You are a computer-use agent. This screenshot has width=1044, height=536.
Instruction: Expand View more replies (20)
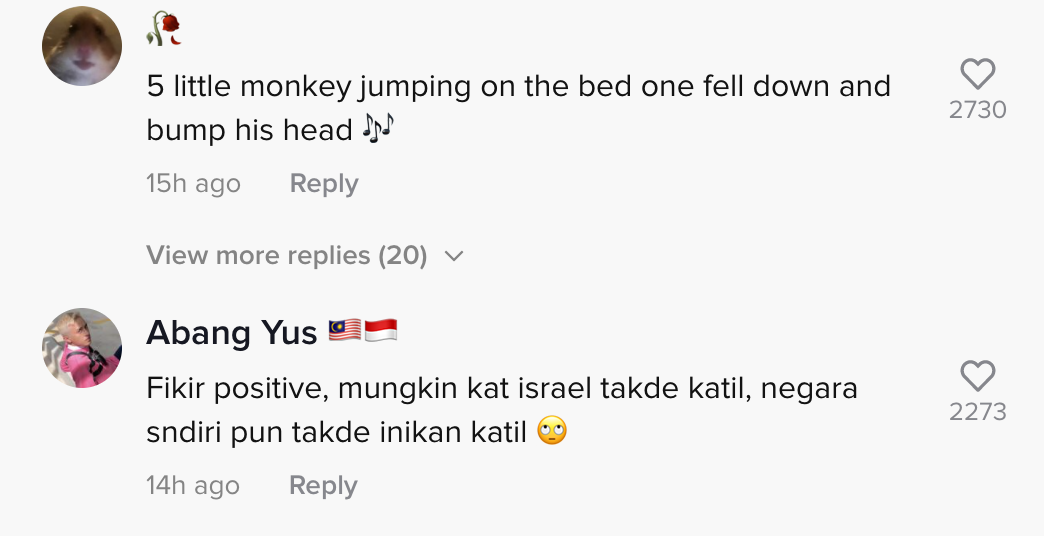pos(287,256)
